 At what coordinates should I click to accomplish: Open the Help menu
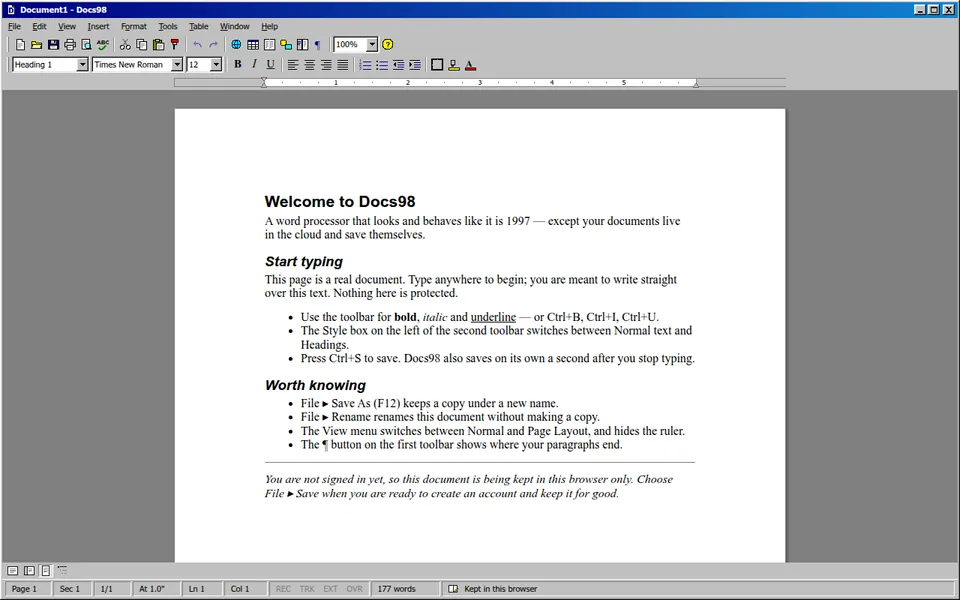coord(269,26)
